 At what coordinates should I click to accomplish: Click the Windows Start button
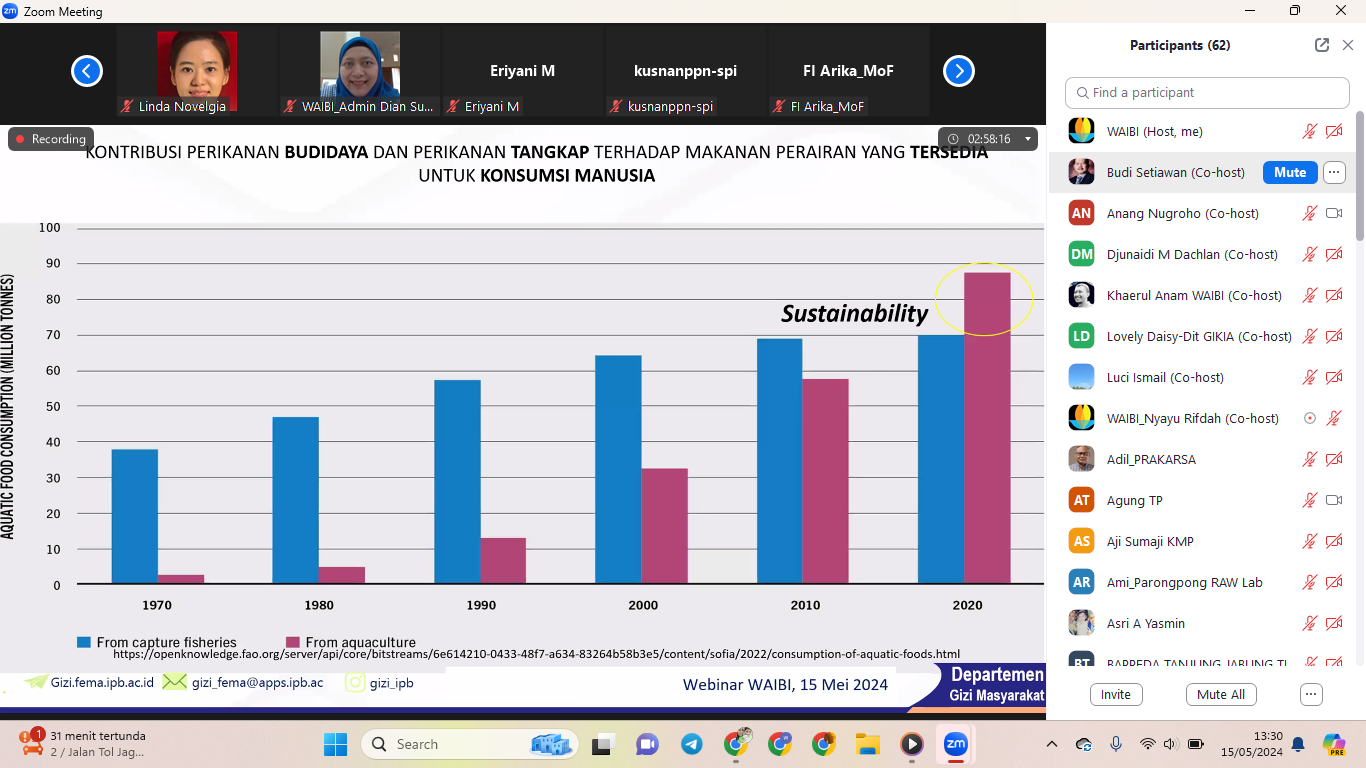[x=335, y=744]
